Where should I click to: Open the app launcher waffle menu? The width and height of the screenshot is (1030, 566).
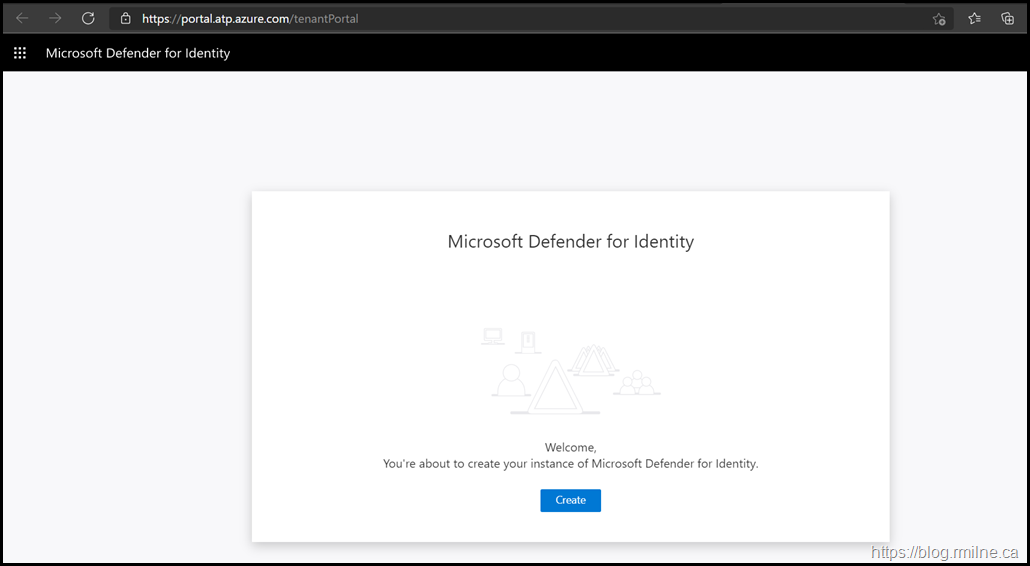click(x=20, y=53)
